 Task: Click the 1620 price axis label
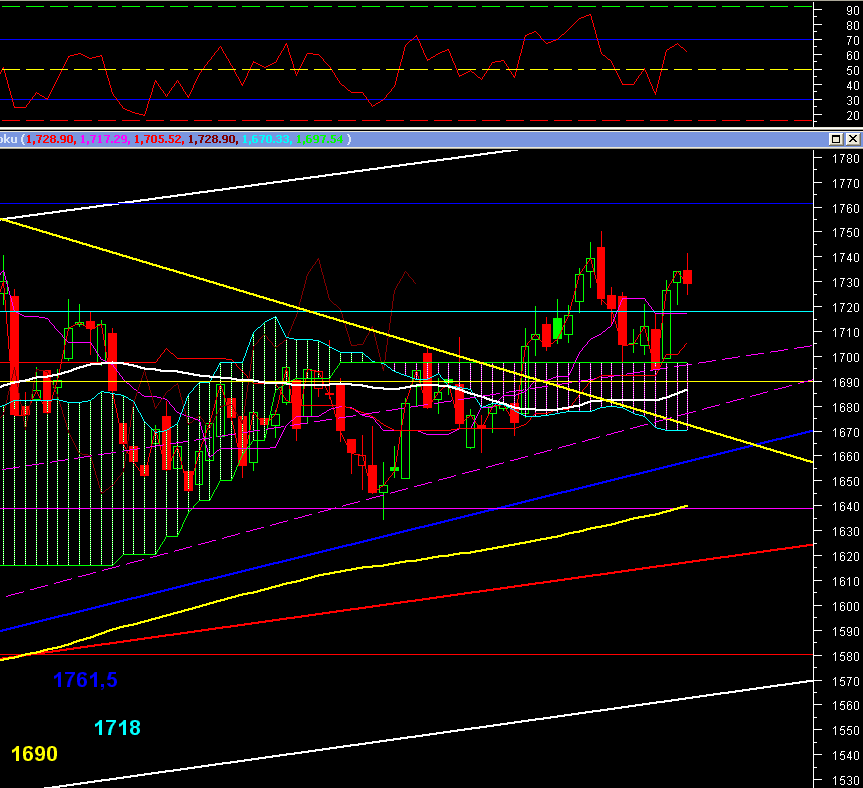[845, 557]
